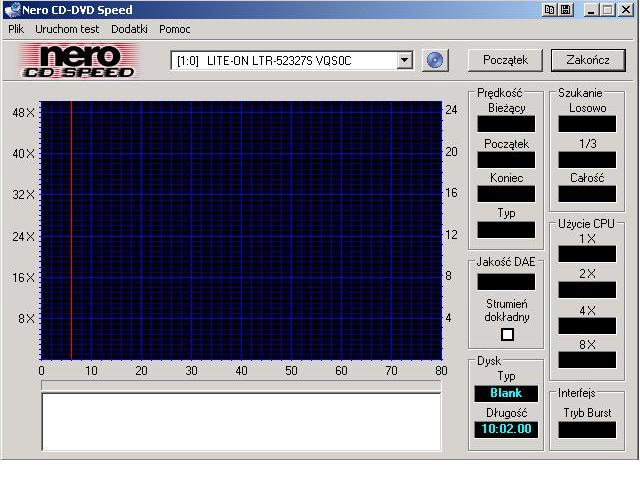640x480 pixels.
Task: Click the '10:02.00' disc length value
Action: point(506,429)
